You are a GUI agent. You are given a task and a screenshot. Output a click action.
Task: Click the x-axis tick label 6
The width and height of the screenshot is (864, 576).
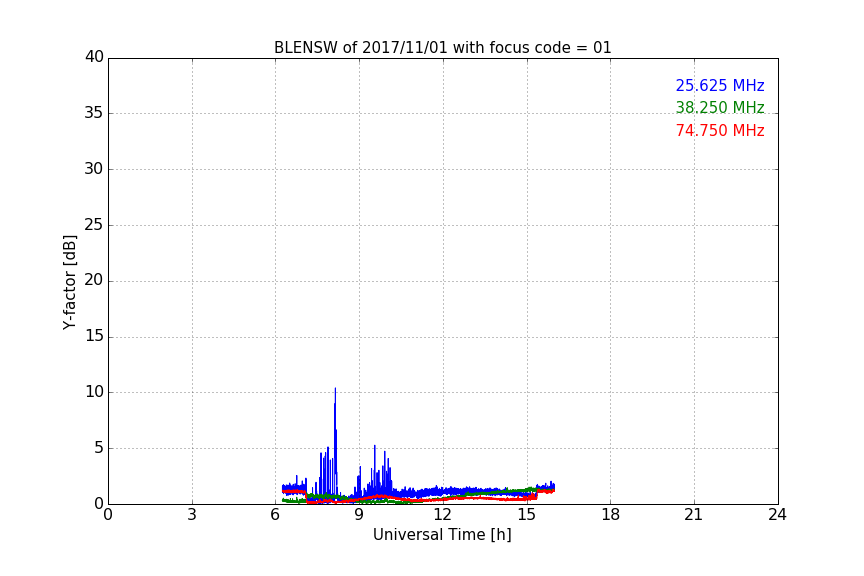tap(275, 515)
